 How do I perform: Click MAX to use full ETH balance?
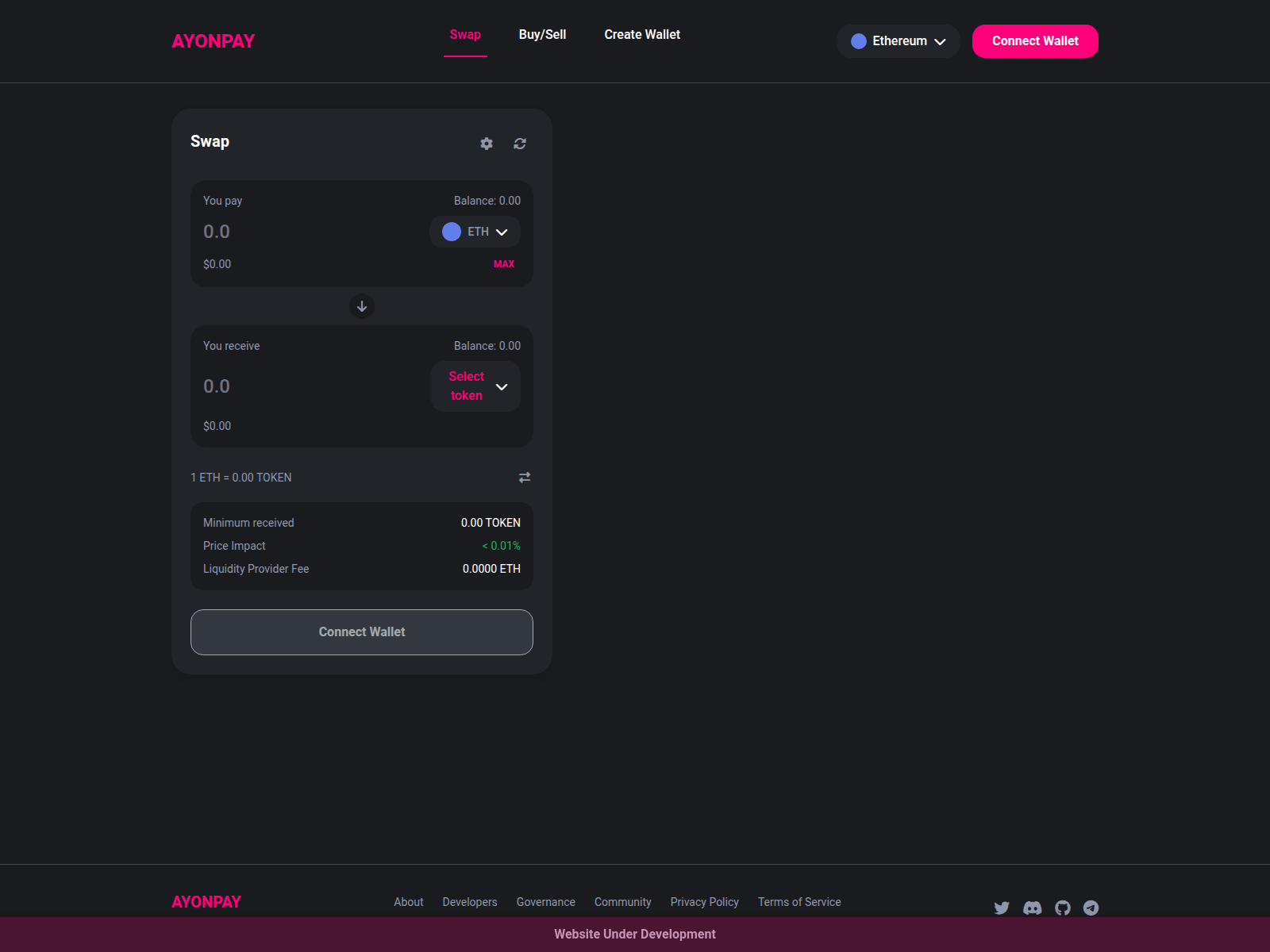pyautogui.click(x=504, y=263)
